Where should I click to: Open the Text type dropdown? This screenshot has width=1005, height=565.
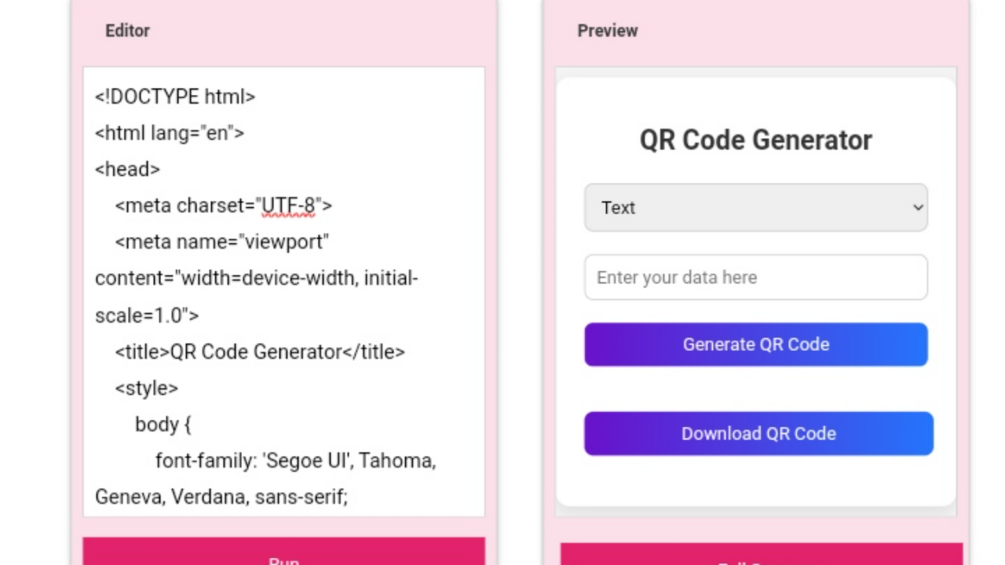pos(755,208)
